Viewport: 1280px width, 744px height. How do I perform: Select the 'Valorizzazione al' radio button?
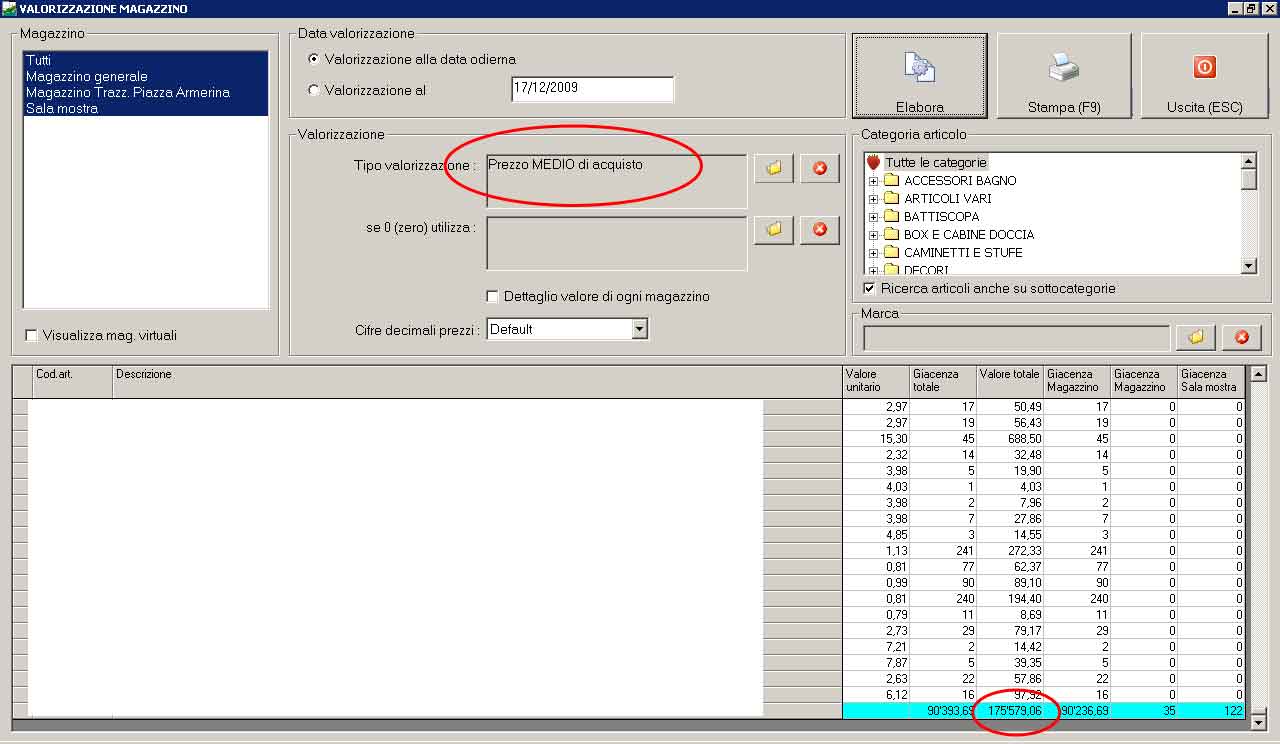(315, 90)
